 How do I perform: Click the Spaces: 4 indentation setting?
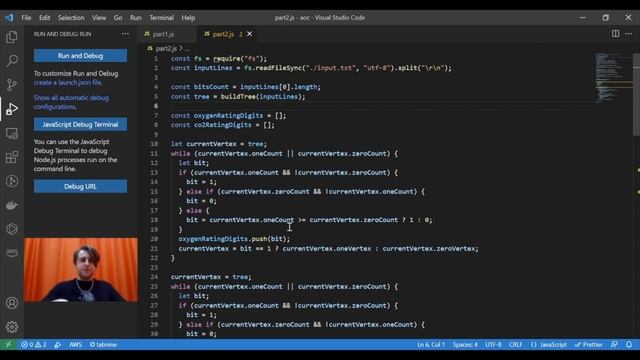(x=465, y=344)
